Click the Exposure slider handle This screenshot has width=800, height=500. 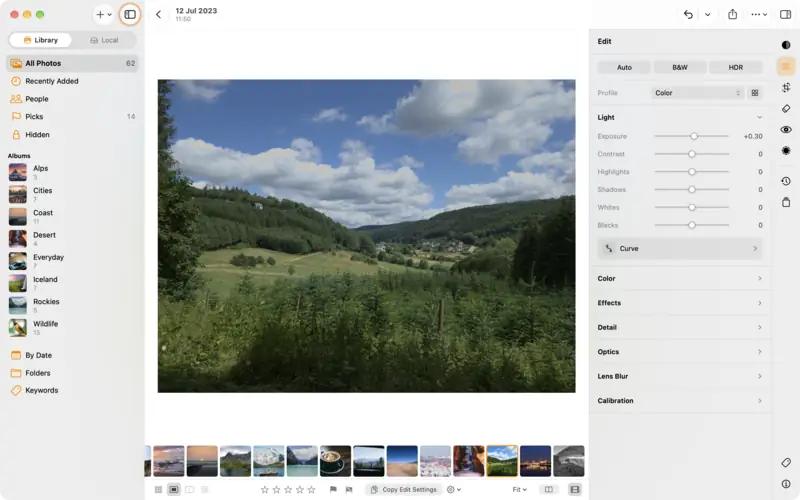point(694,136)
